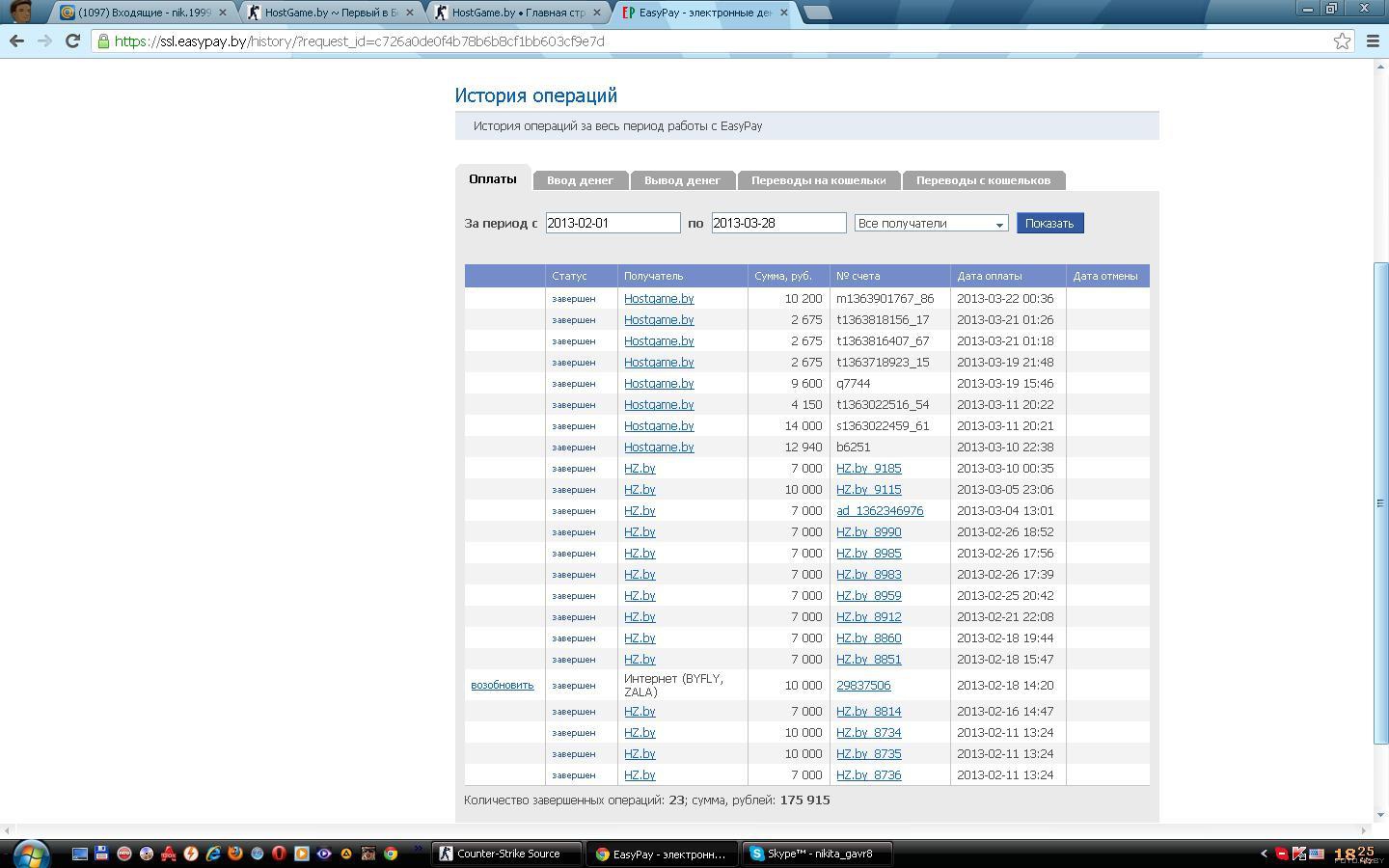Open Переводы с кошельков tab
This screenshot has height=868, width=1389.
983,180
